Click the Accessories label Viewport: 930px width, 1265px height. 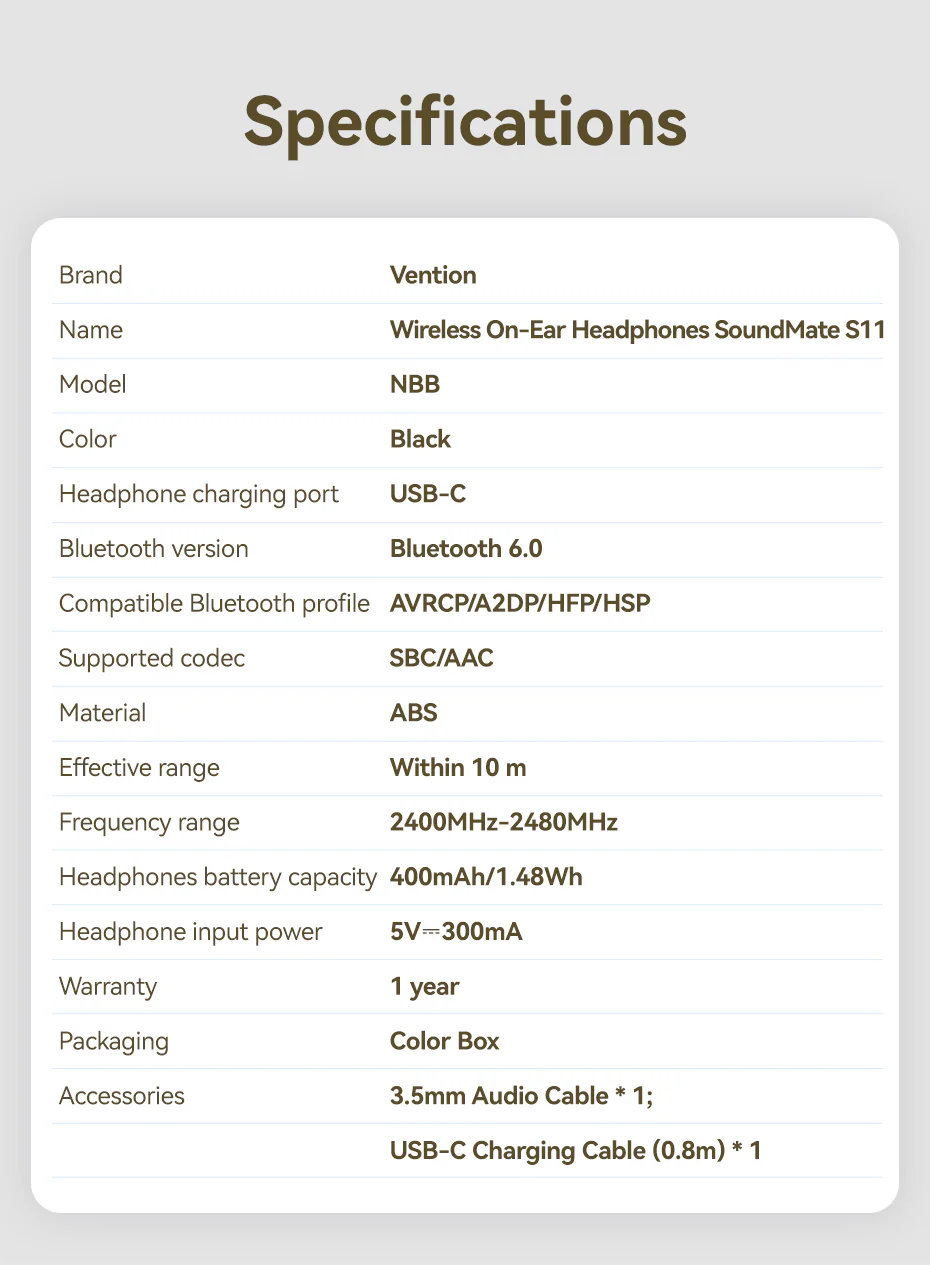pyautogui.click(x=122, y=1096)
